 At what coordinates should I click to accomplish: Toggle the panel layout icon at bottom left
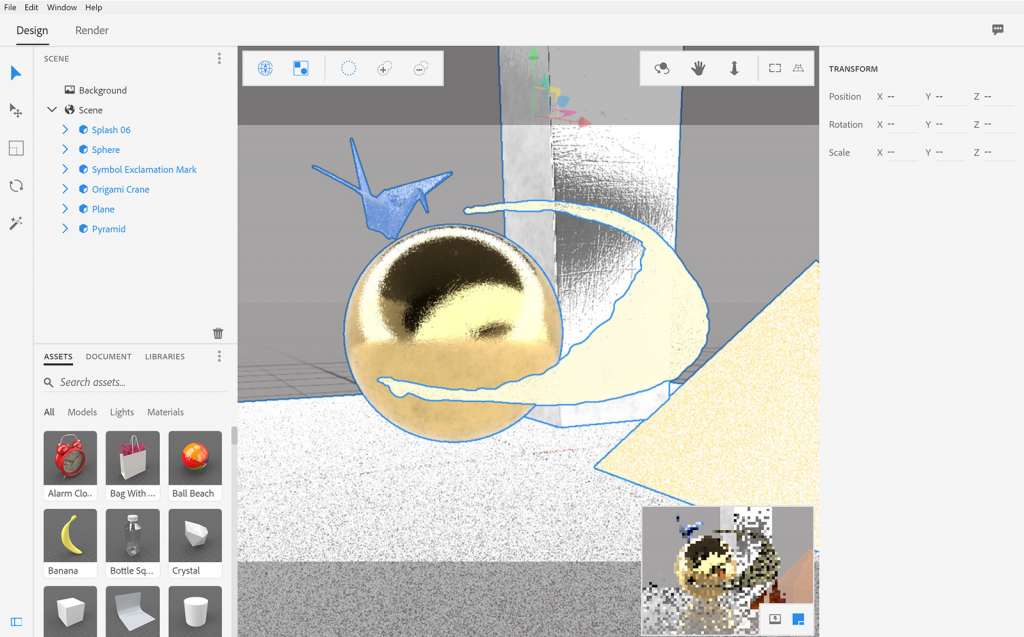16,622
